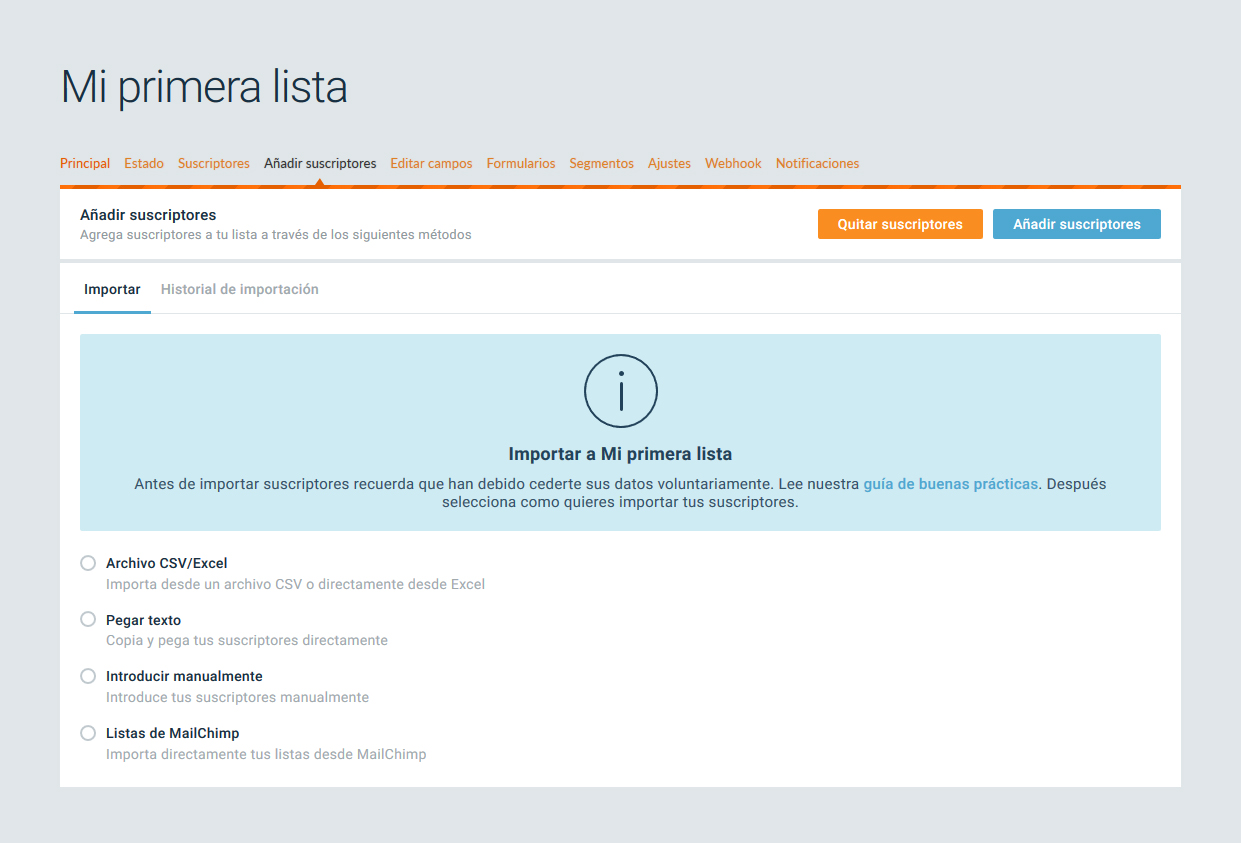
Task: Open the Editar campos section
Action: coord(431,163)
